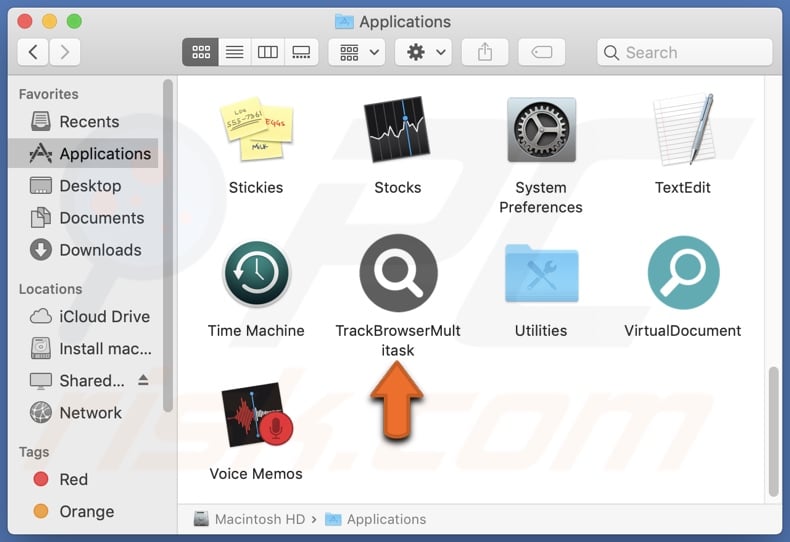
Task: Open the Stocks app icon
Action: click(x=397, y=129)
